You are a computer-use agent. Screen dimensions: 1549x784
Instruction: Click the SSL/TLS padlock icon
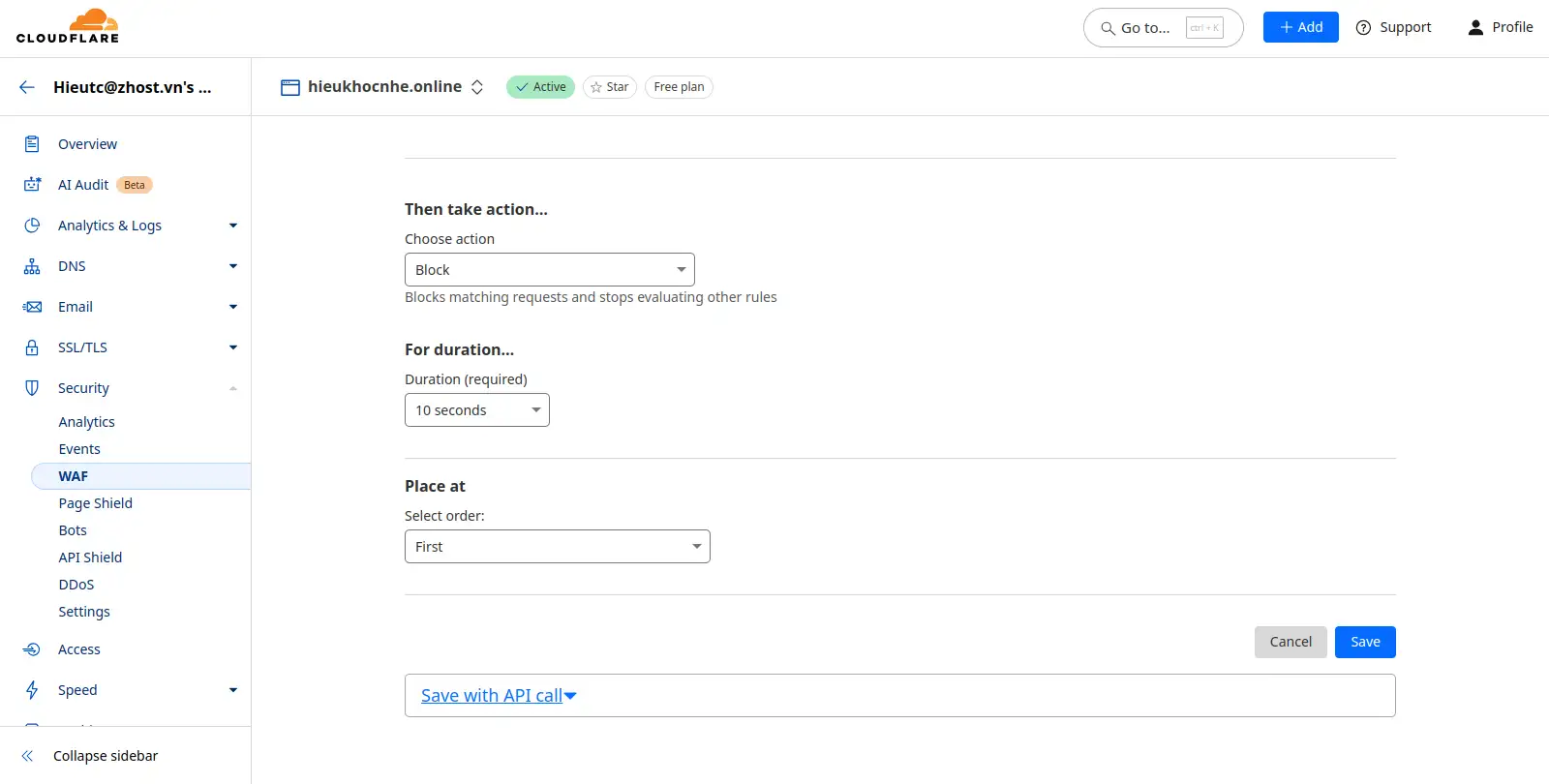click(32, 347)
